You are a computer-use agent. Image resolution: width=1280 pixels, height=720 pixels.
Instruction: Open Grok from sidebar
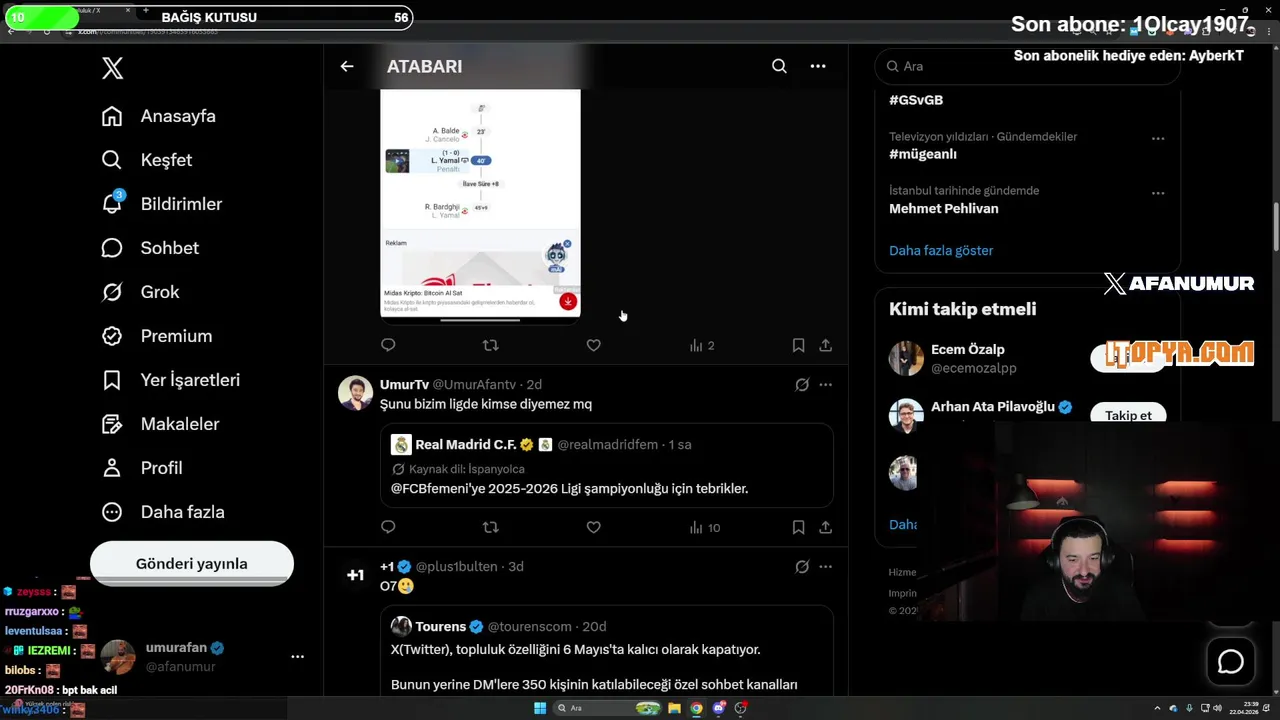pos(141,292)
